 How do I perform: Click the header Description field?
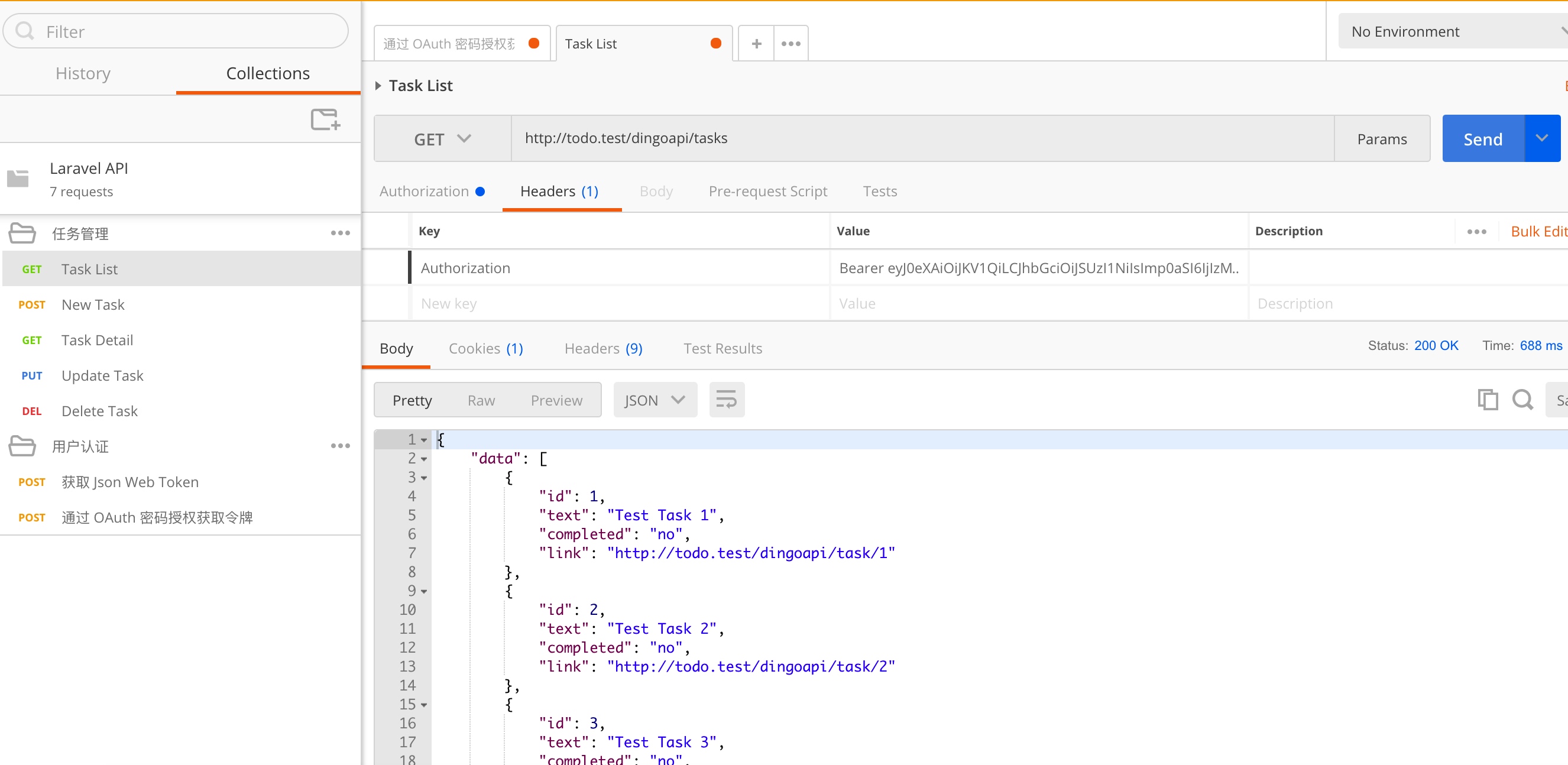1408,303
